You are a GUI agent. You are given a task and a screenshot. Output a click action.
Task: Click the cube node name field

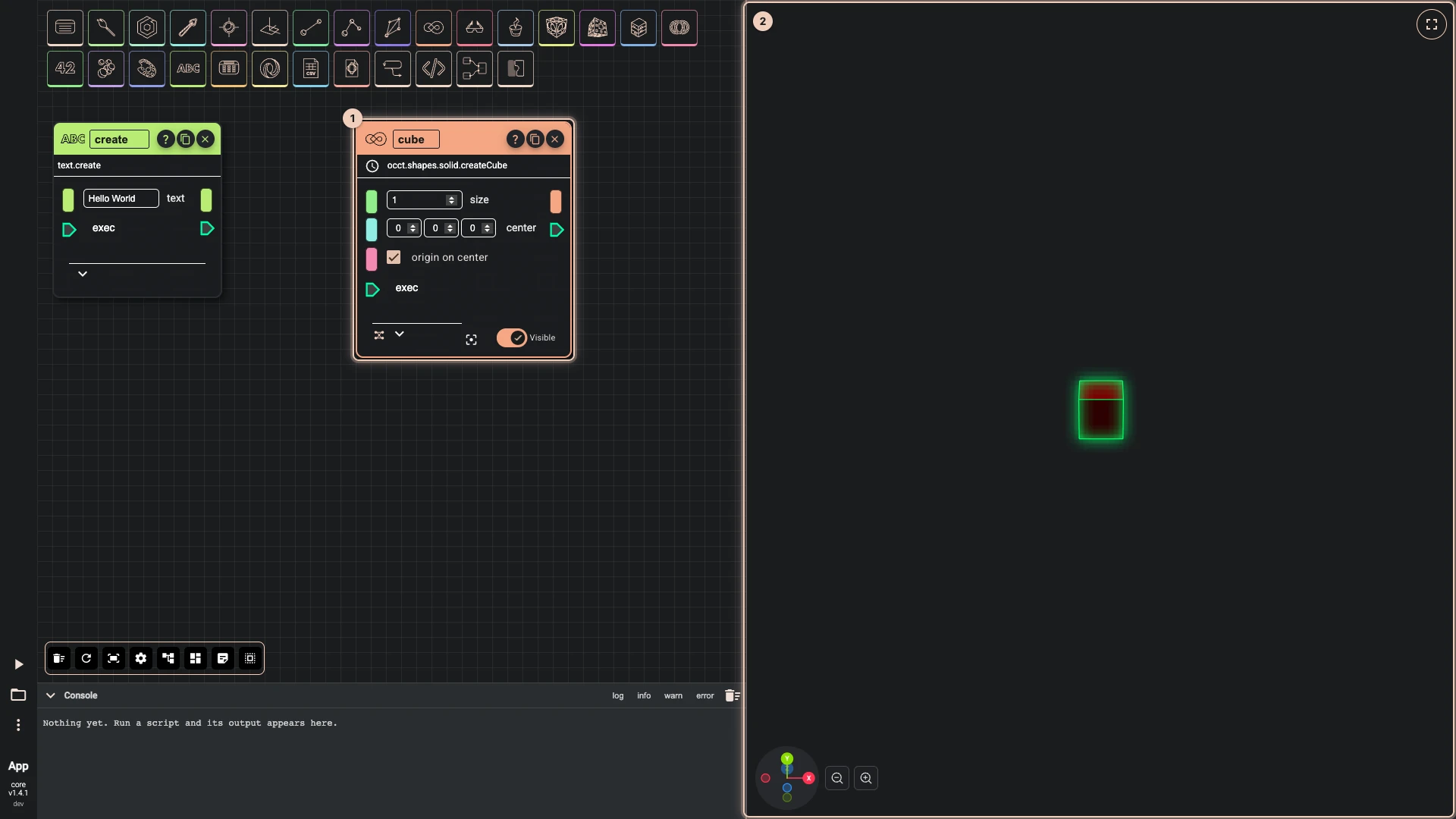pos(416,139)
